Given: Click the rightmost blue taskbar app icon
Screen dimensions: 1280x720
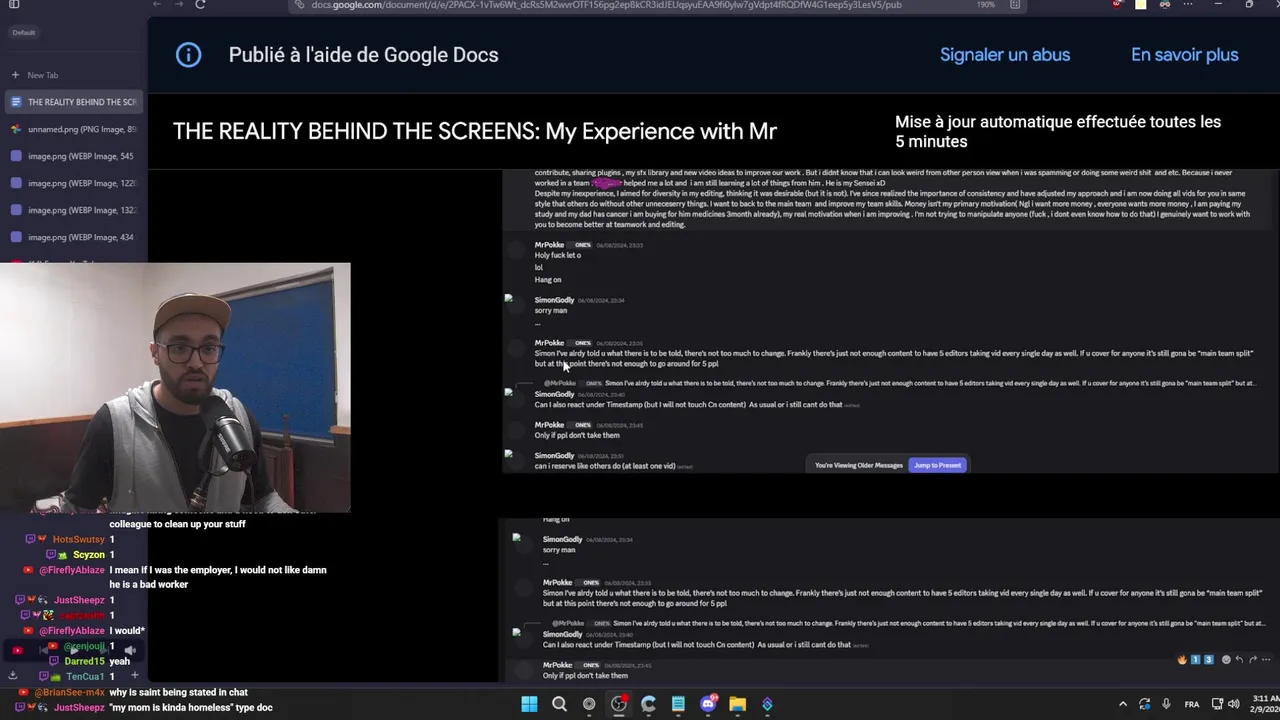Looking at the screenshot, I should click(x=767, y=704).
